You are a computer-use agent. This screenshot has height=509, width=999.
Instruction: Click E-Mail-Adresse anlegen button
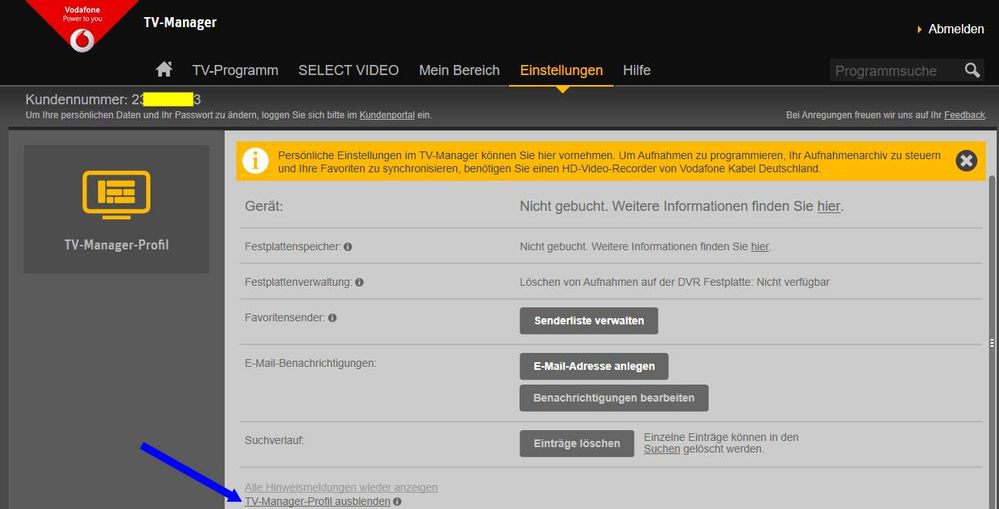[x=594, y=366]
